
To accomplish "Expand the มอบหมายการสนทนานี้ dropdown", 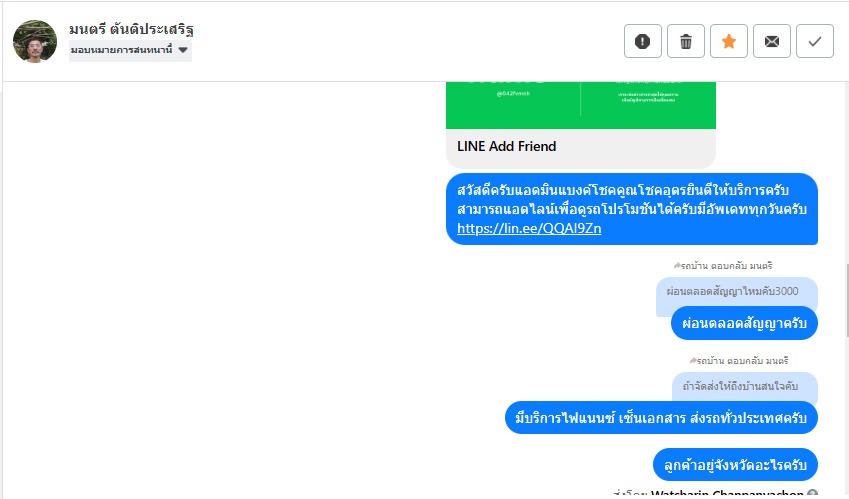I will point(130,50).
